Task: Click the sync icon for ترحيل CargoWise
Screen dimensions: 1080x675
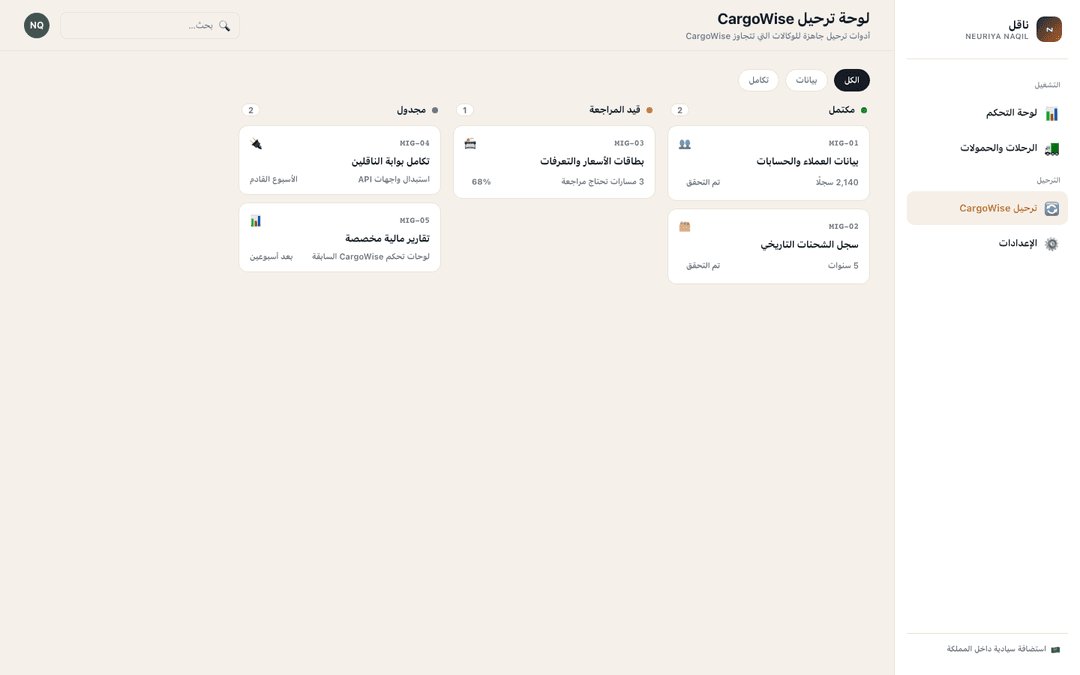Action: point(1051,209)
